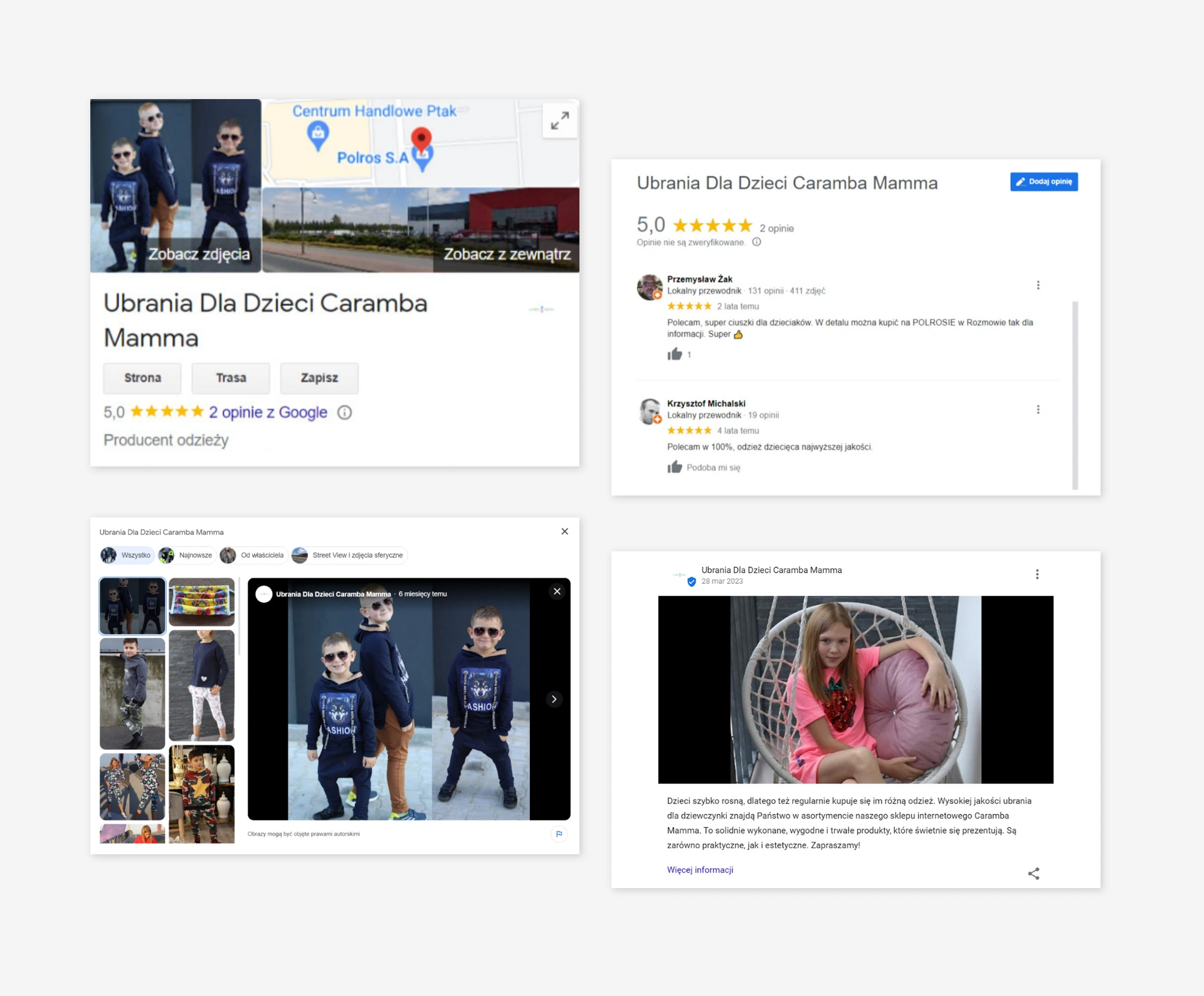
Task: Open thumbnail of two people in patterned outfits
Action: pyautogui.click(x=132, y=787)
